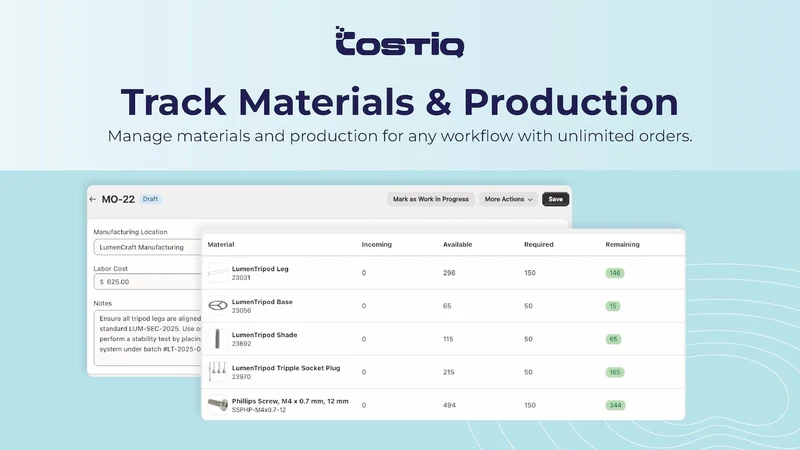This screenshot has height=450, width=800.
Task: Click the Draft status badge
Action: [x=151, y=199]
